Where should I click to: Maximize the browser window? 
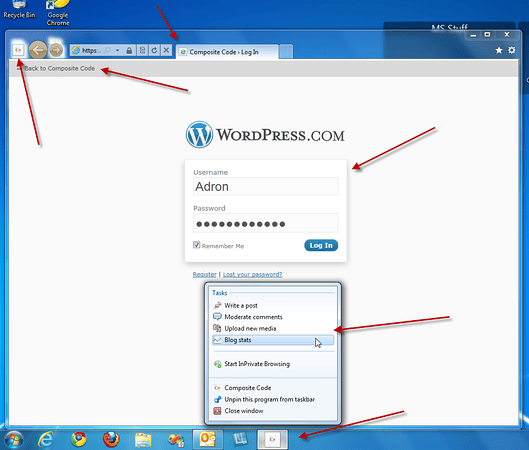point(488,35)
